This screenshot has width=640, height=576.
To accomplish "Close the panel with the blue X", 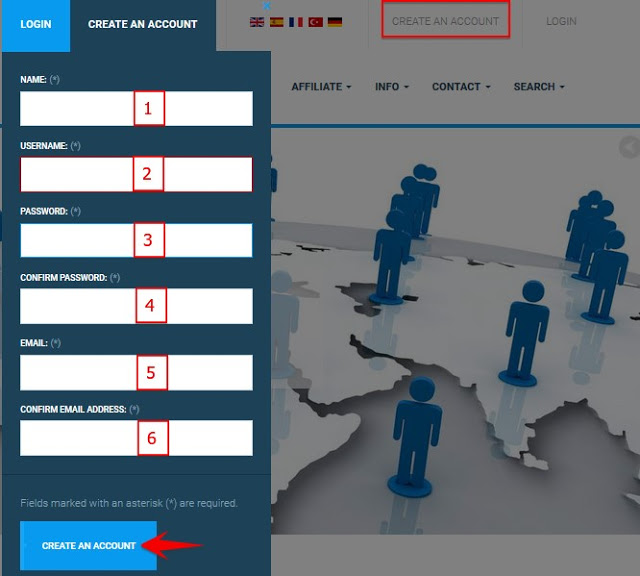I will (x=267, y=6).
